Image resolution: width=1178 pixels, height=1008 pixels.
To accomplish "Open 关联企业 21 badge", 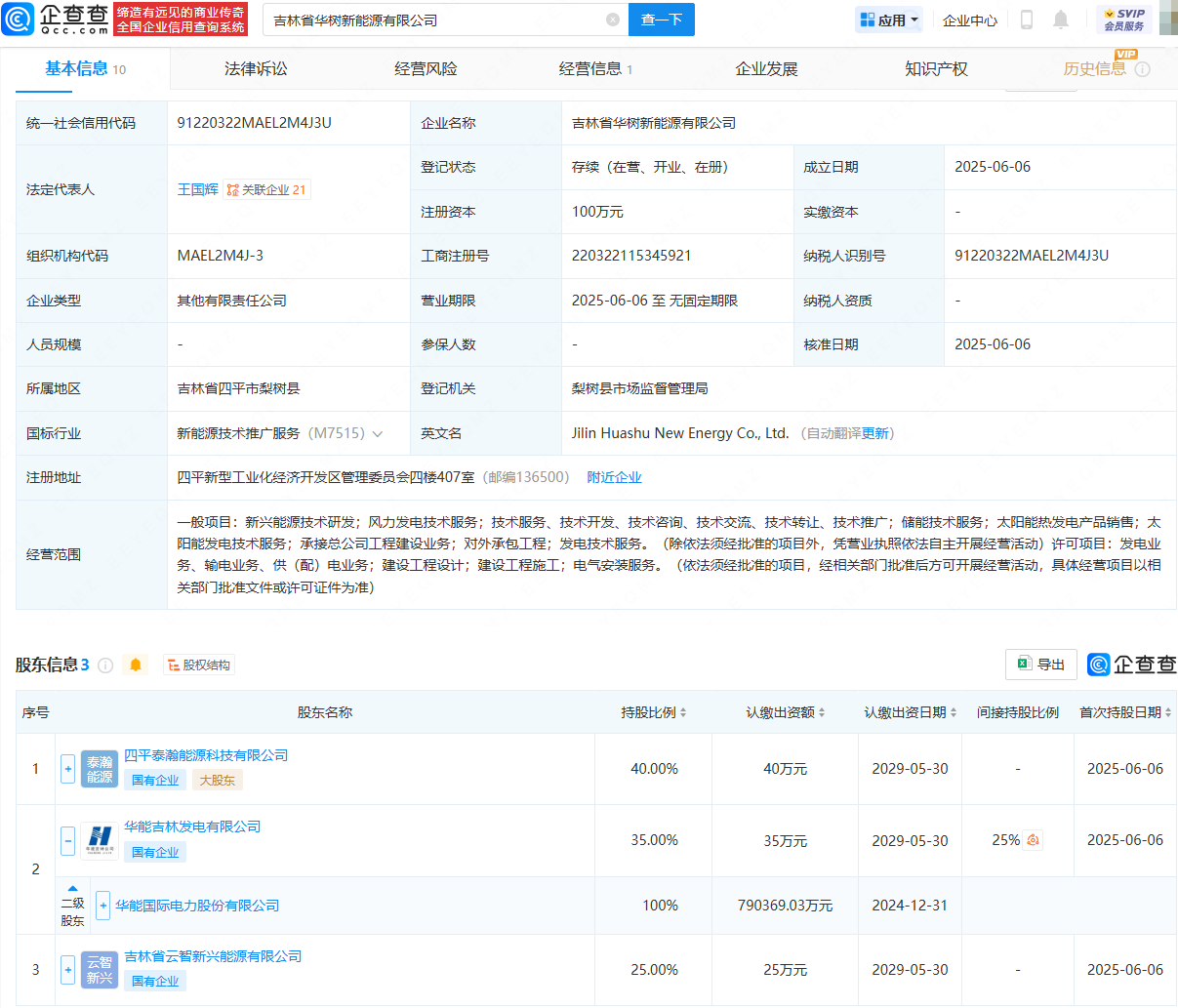I will [x=266, y=189].
